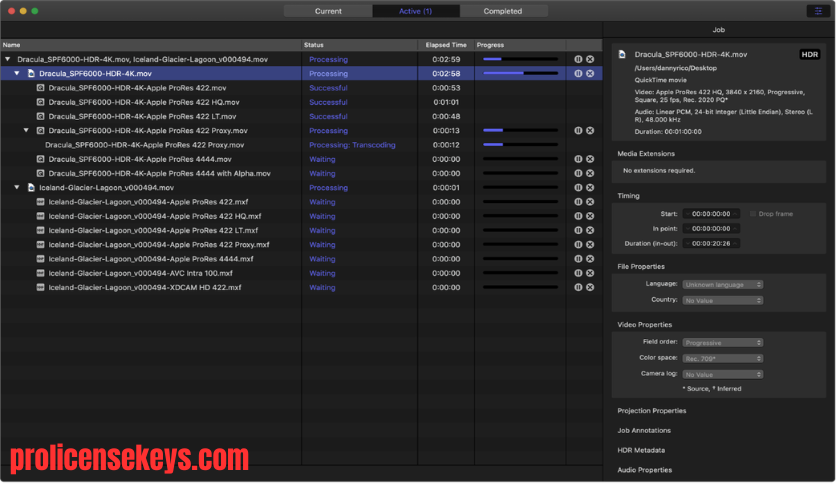836x484 pixels.
Task: Collapse the ProRes 422 Proxy.mov output triangle
Action: pyautogui.click(x=26, y=131)
